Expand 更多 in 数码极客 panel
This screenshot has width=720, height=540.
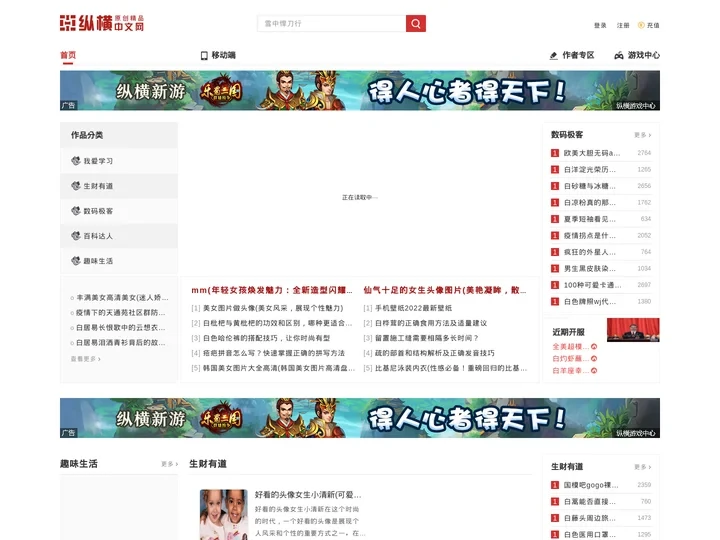pos(642,135)
